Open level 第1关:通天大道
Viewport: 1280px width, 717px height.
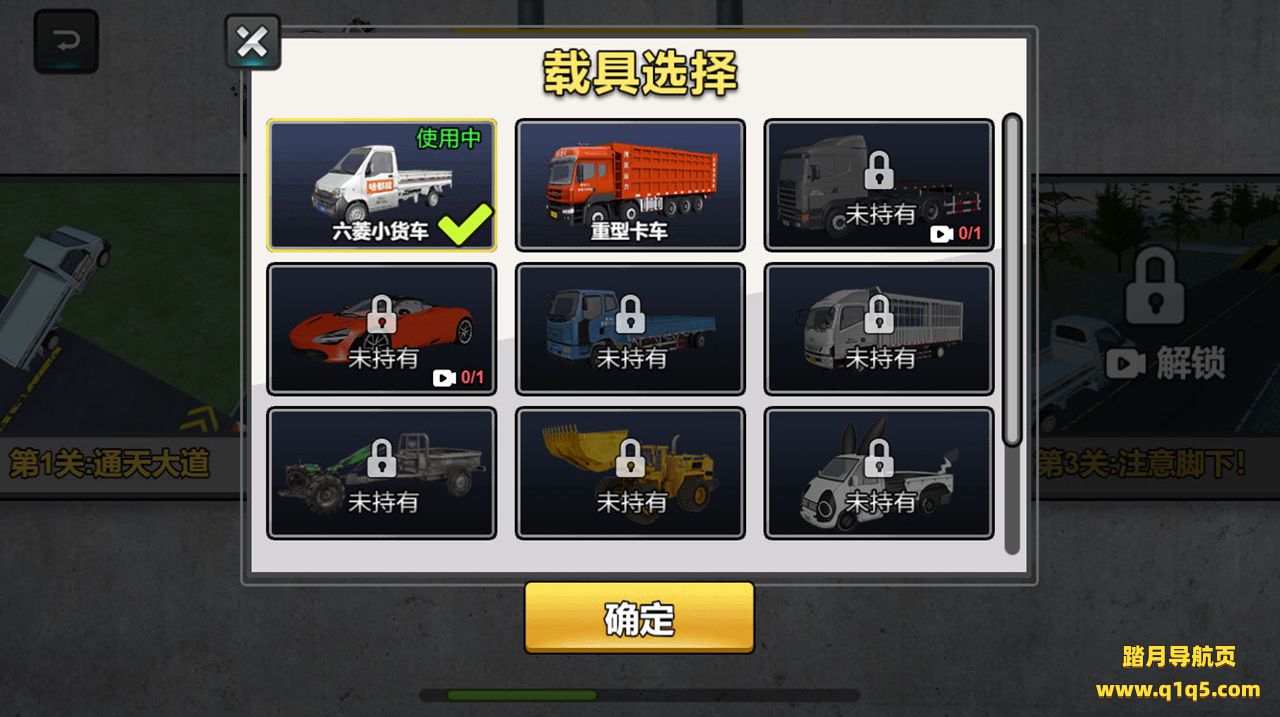[x=110, y=464]
